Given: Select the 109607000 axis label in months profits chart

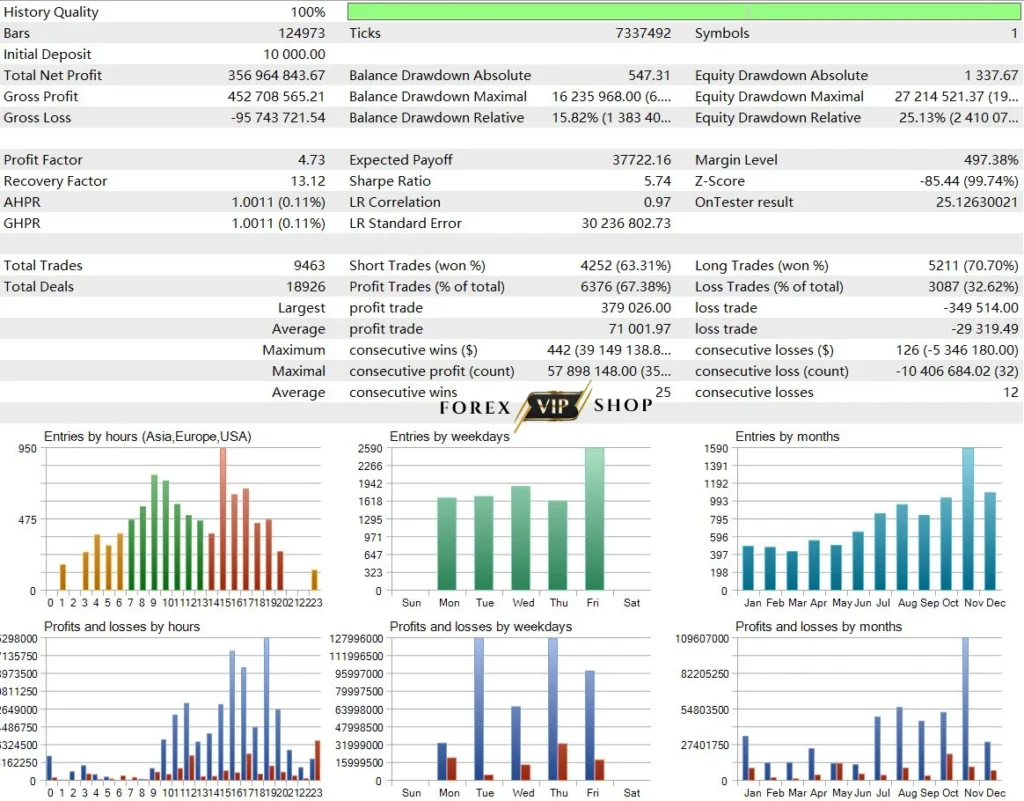Looking at the screenshot, I should (x=702, y=638).
